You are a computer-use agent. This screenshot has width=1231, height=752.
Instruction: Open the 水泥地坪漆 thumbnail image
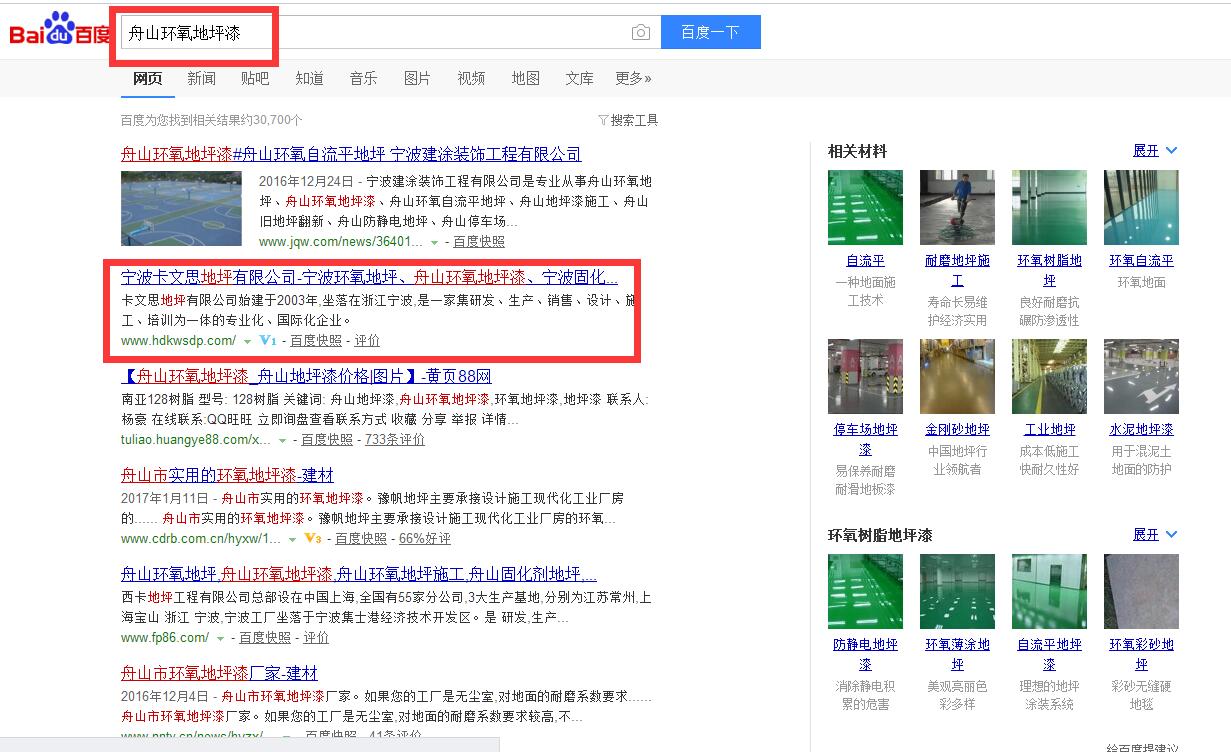coord(1141,376)
